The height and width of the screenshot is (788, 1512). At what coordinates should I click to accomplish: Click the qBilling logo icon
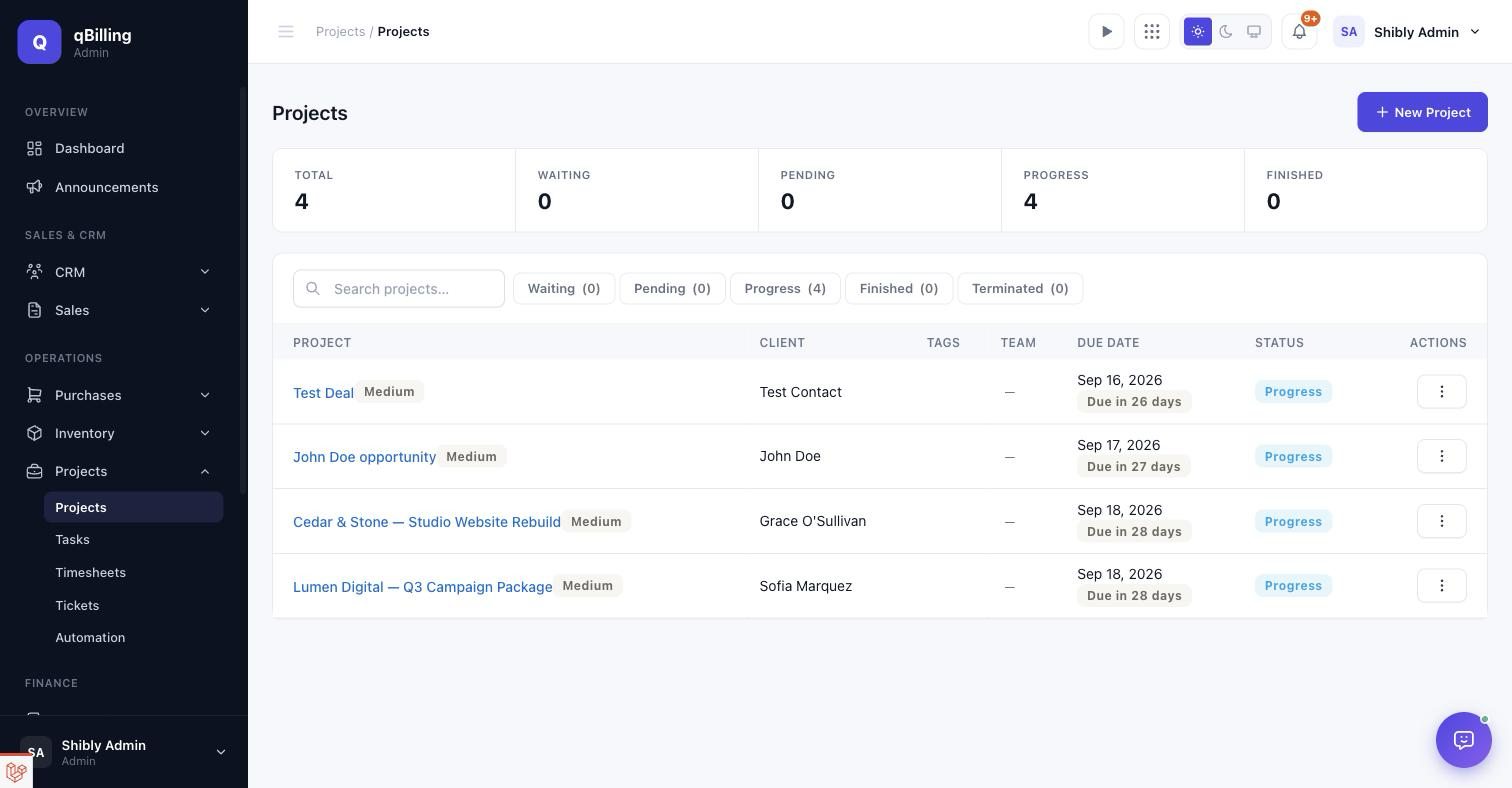tap(39, 42)
